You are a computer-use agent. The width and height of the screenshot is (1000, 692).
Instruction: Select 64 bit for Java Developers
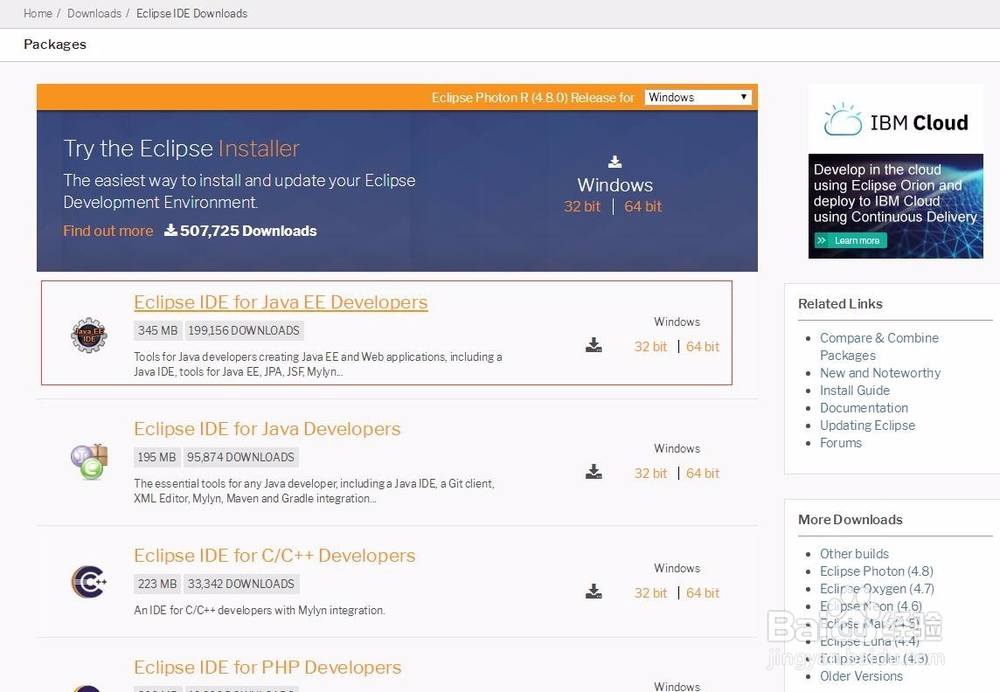click(x=703, y=473)
